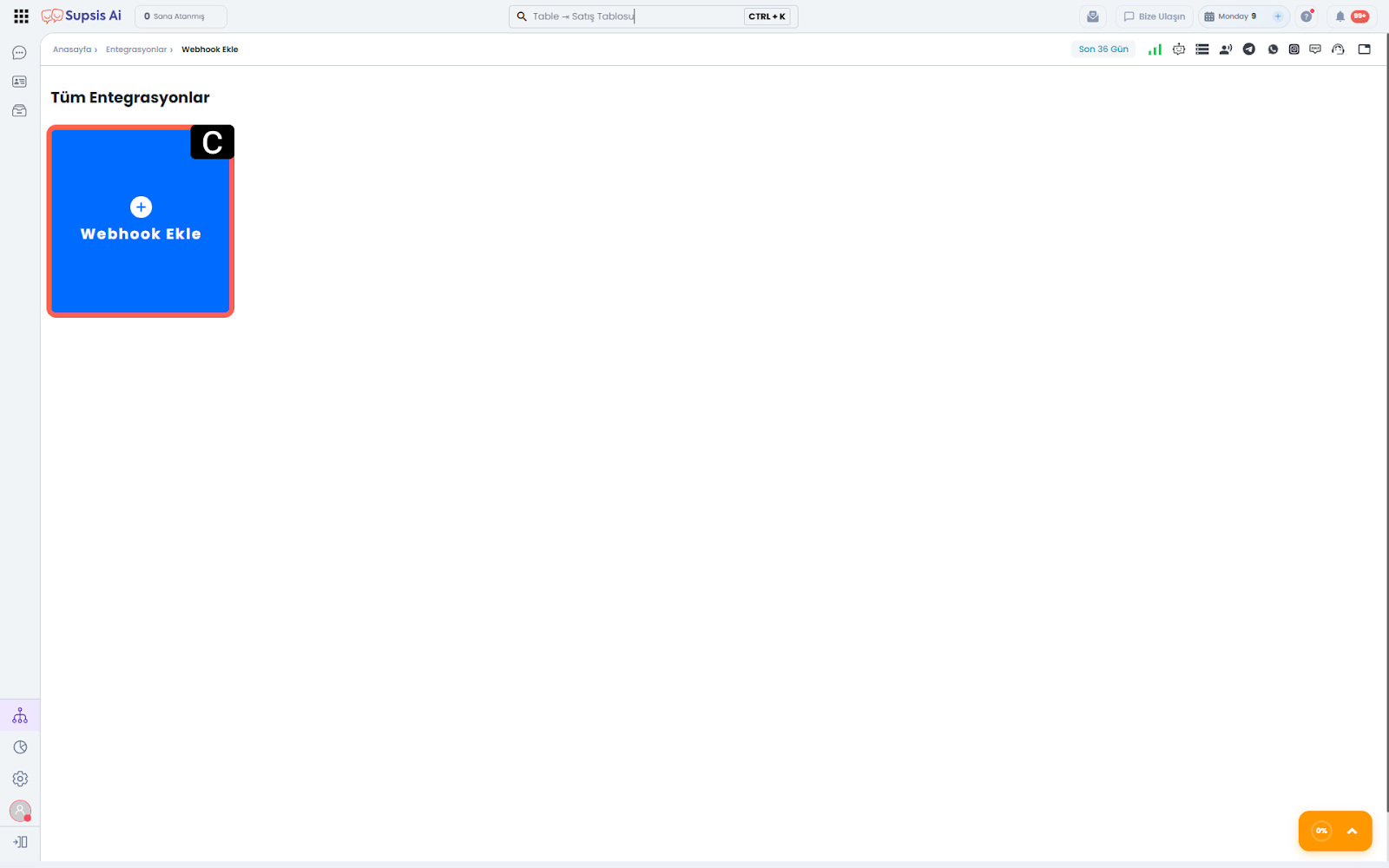Click the Telegram channel icon
Image resolution: width=1389 pixels, height=868 pixels.
click(1248, 49)
